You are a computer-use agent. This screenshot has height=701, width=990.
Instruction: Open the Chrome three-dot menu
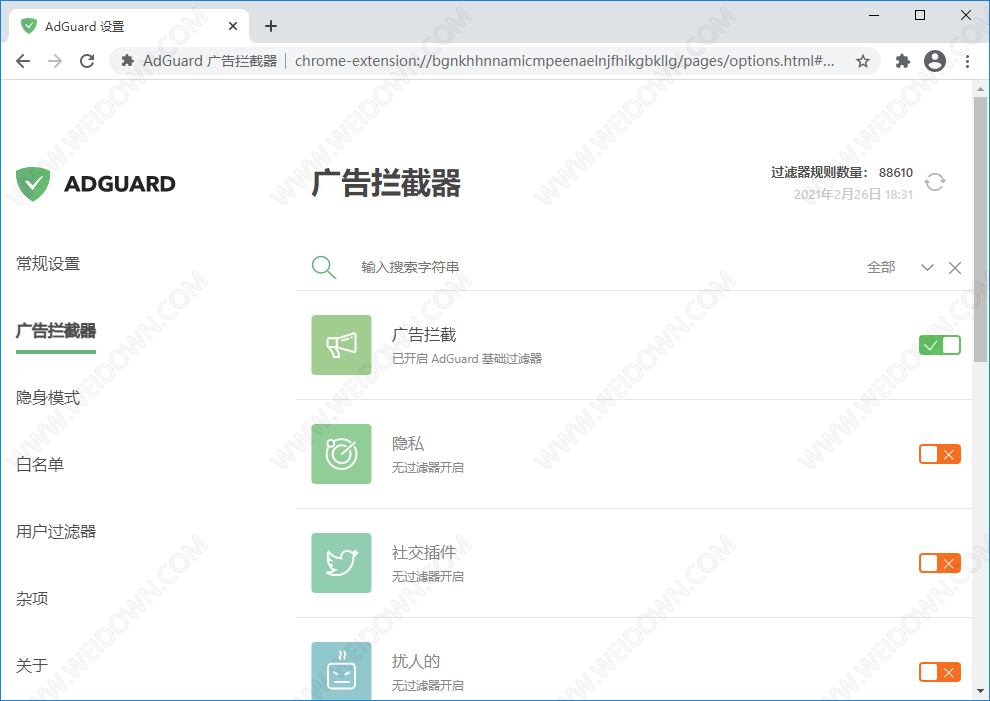967,61
